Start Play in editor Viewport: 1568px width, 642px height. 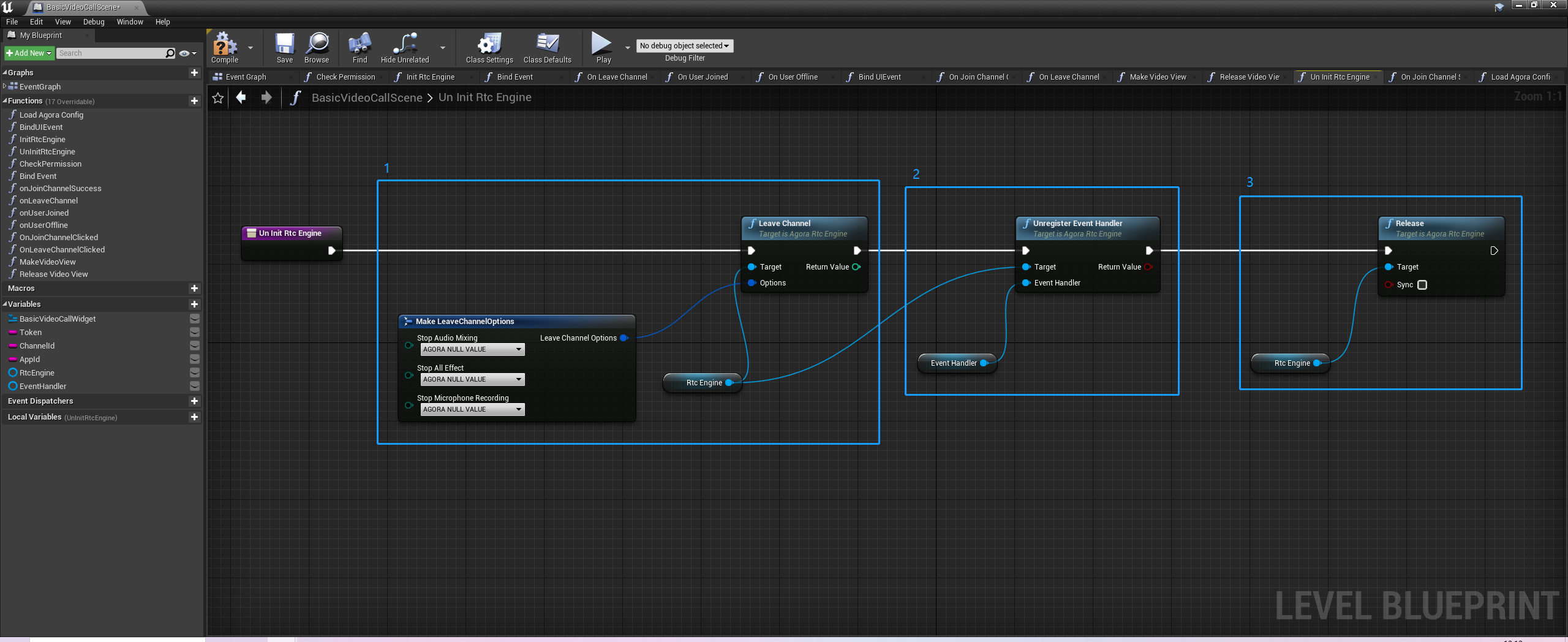click(603, 48)
